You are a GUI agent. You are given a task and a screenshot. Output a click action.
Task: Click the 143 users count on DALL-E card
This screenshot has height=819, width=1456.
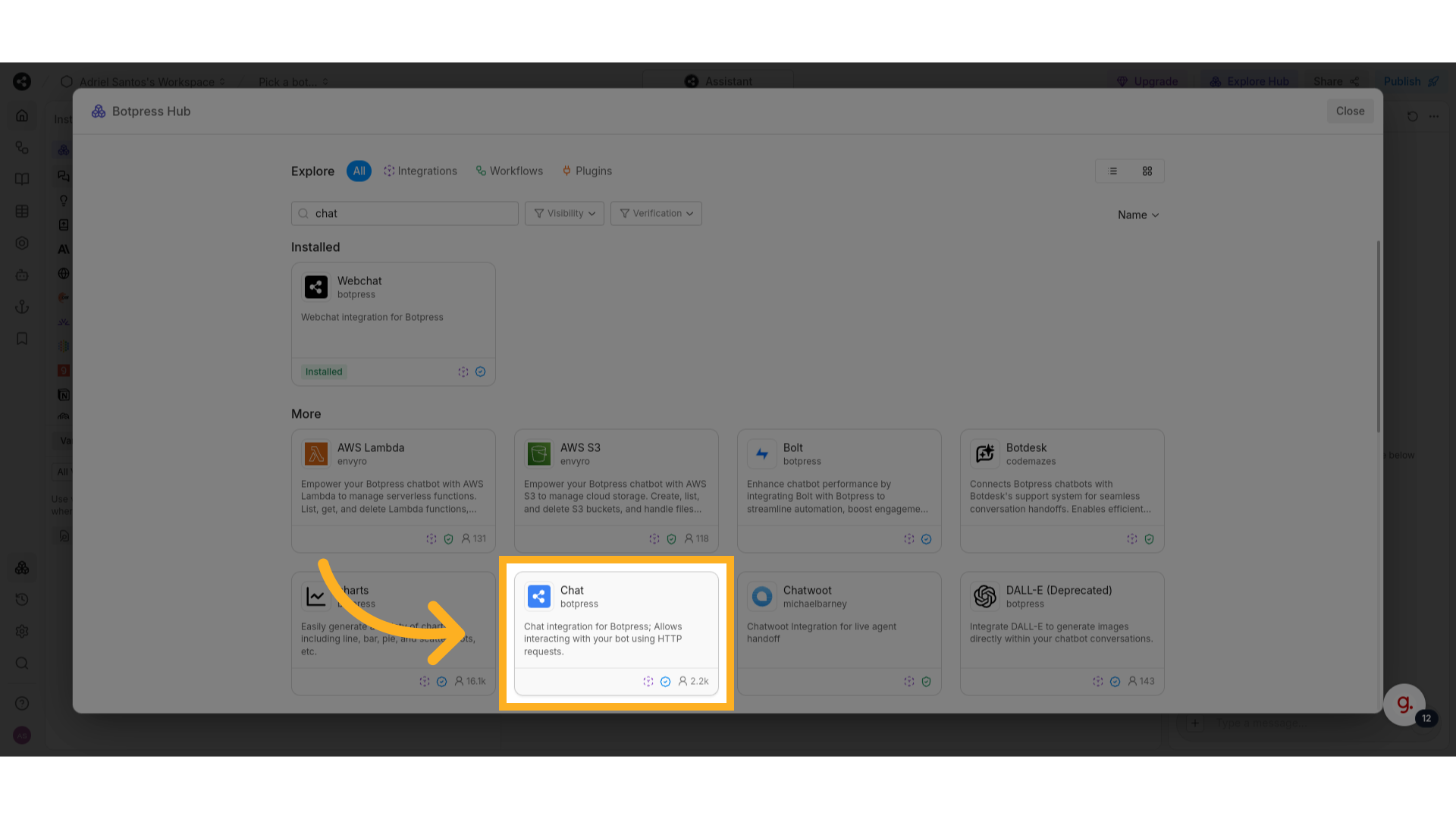click(1141, 681)
